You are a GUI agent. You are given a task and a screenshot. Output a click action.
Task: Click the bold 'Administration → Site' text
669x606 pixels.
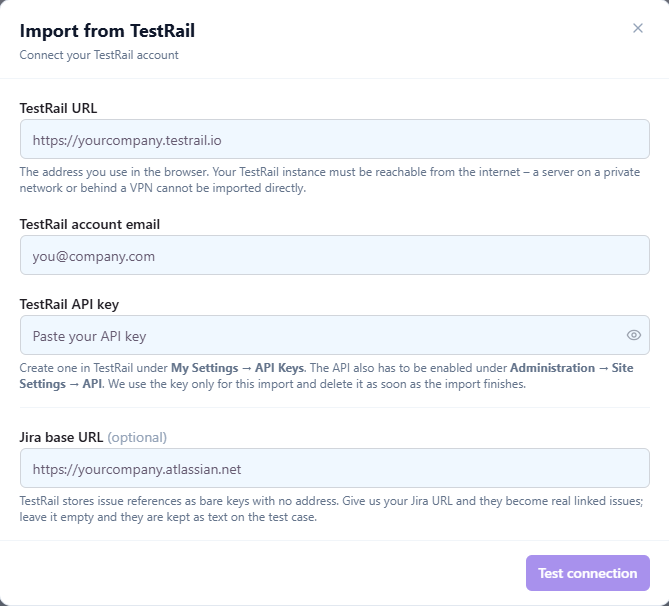(x=571, y=368)
